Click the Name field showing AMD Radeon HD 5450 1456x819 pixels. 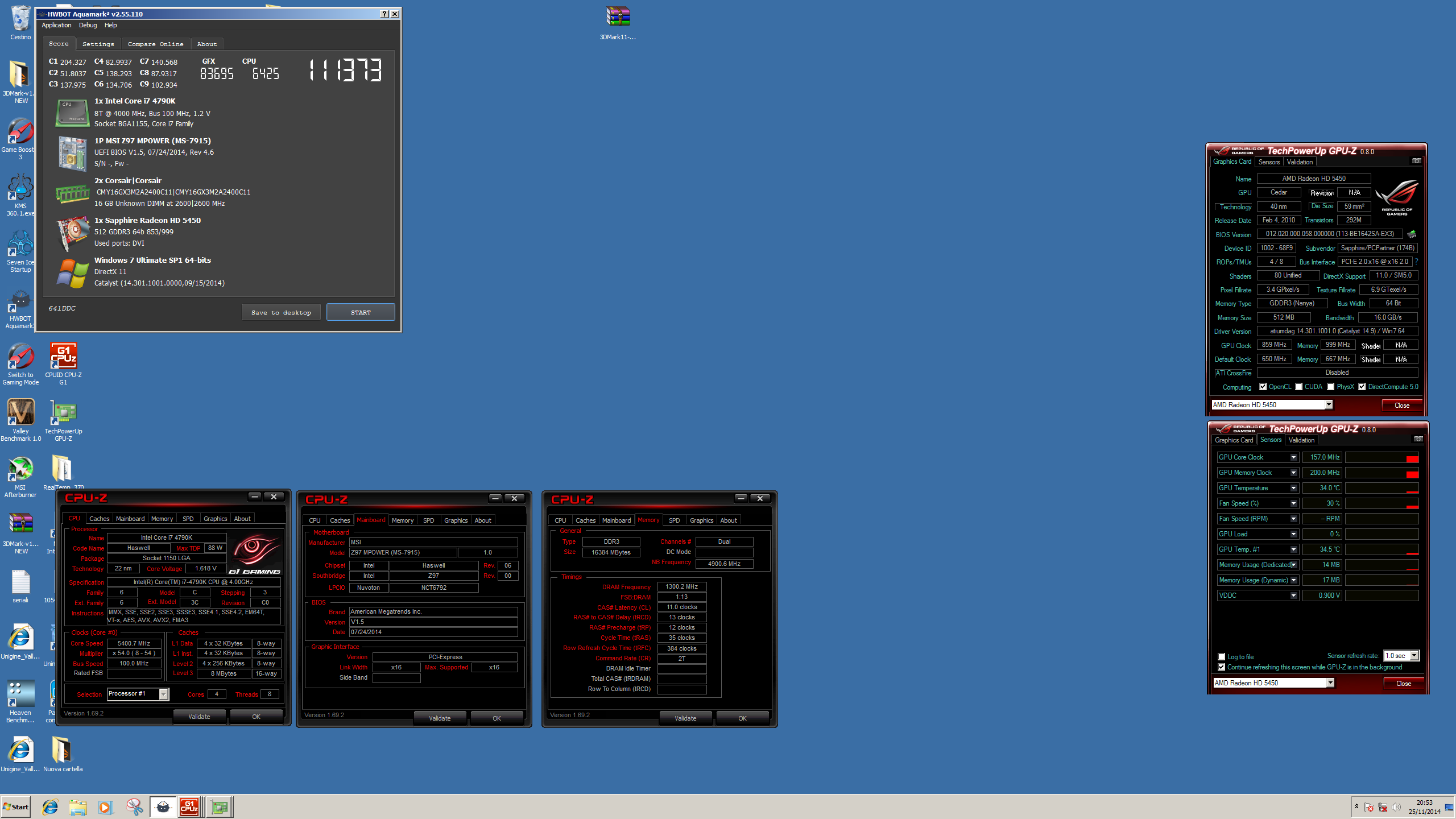pos(1313,179)
